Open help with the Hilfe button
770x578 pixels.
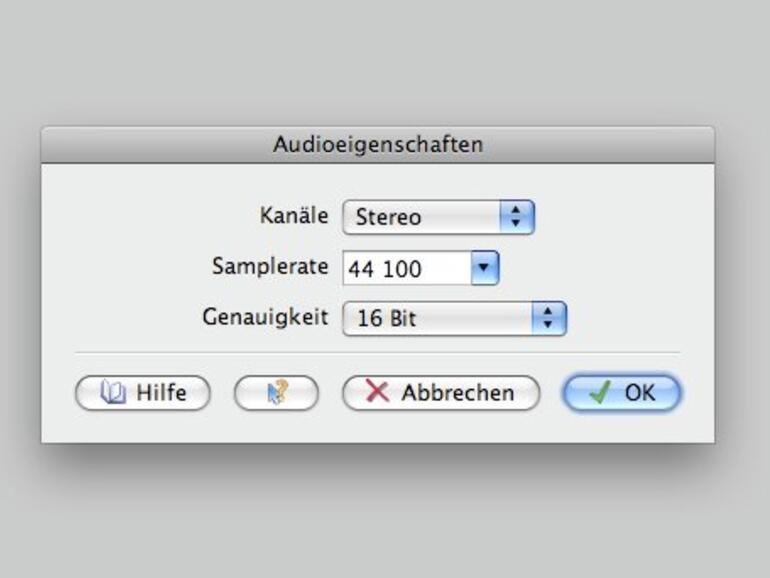(x=143, y=393)
